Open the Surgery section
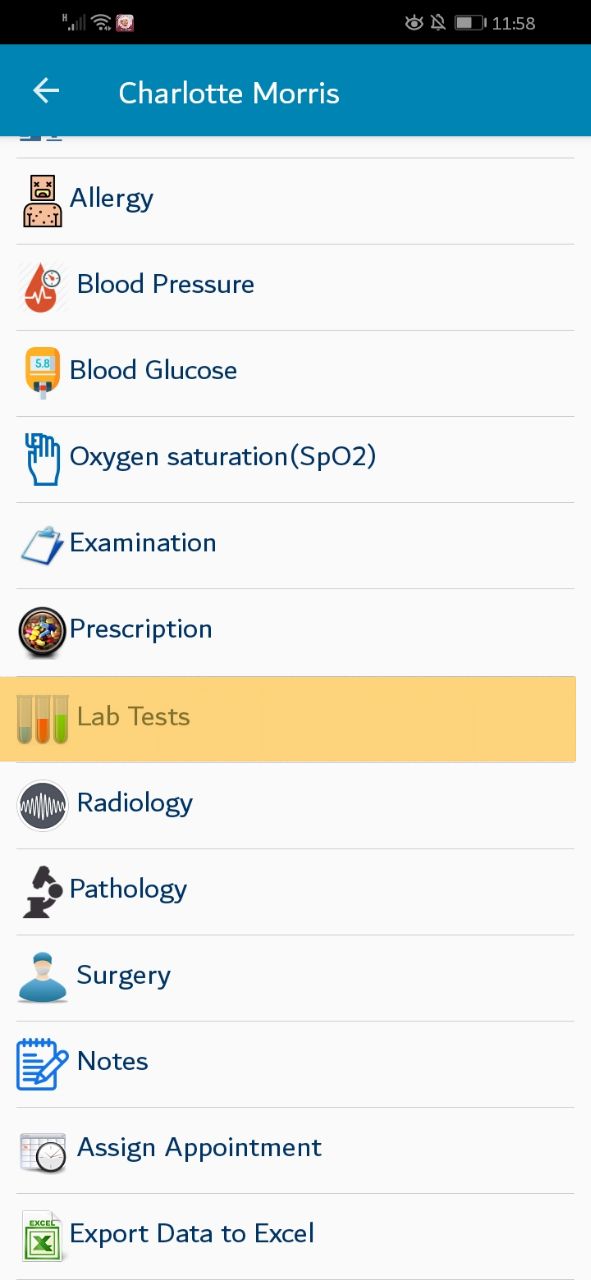This screenshot has width=591, height=1280. (296, 978)
